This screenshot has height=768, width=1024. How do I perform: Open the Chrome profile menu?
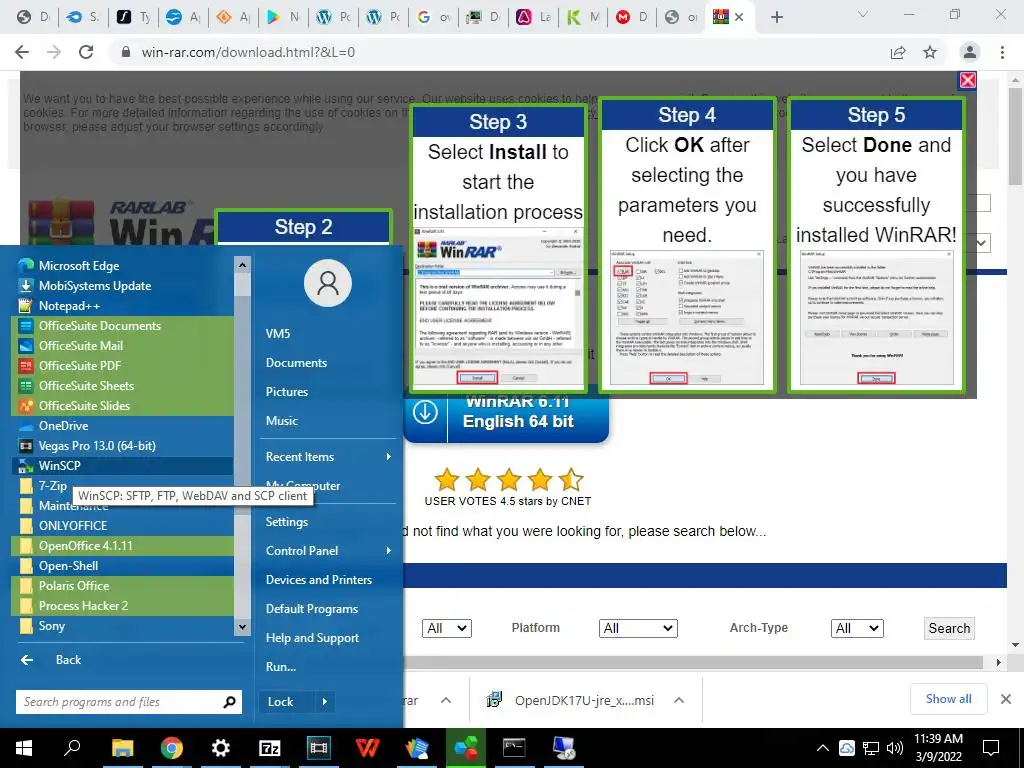(x=970, y=52)
